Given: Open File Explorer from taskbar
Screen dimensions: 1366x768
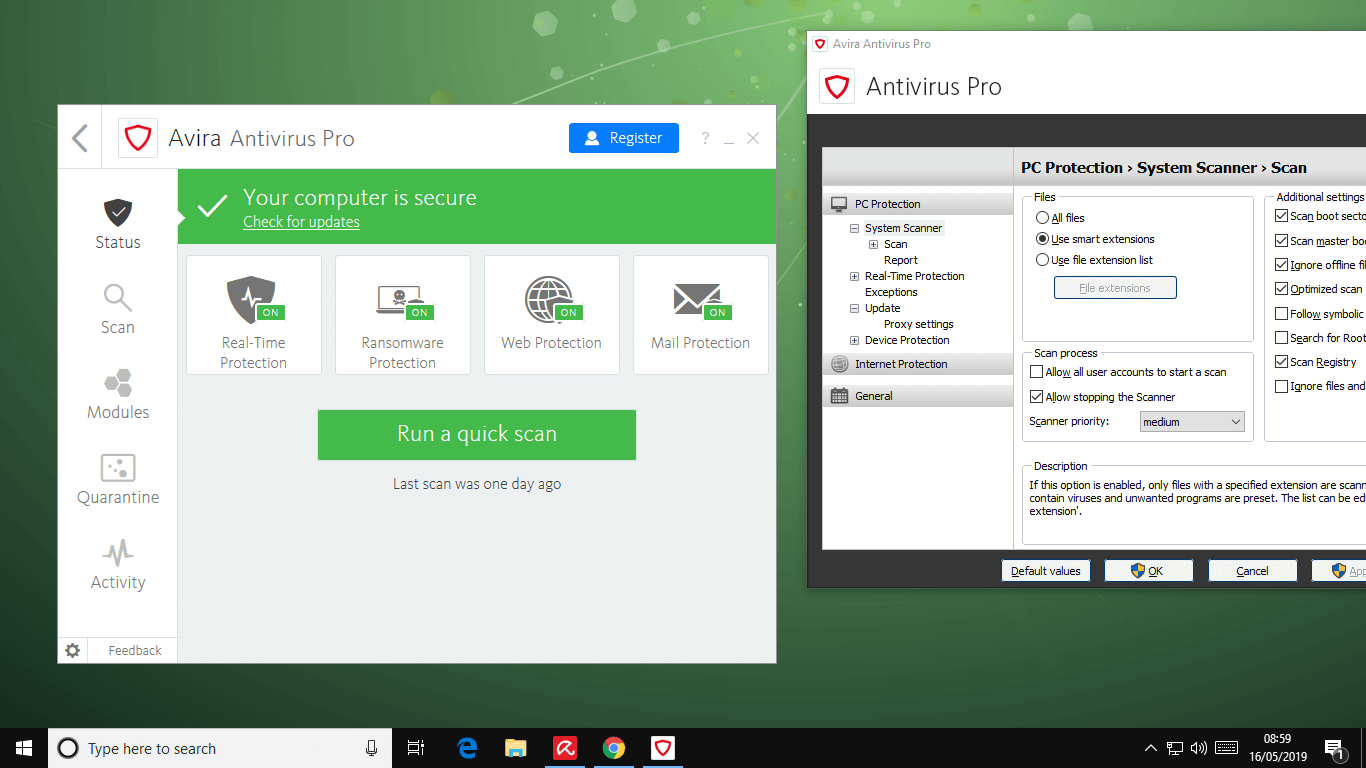Looking at the screenshot, I should coord(516,748).
